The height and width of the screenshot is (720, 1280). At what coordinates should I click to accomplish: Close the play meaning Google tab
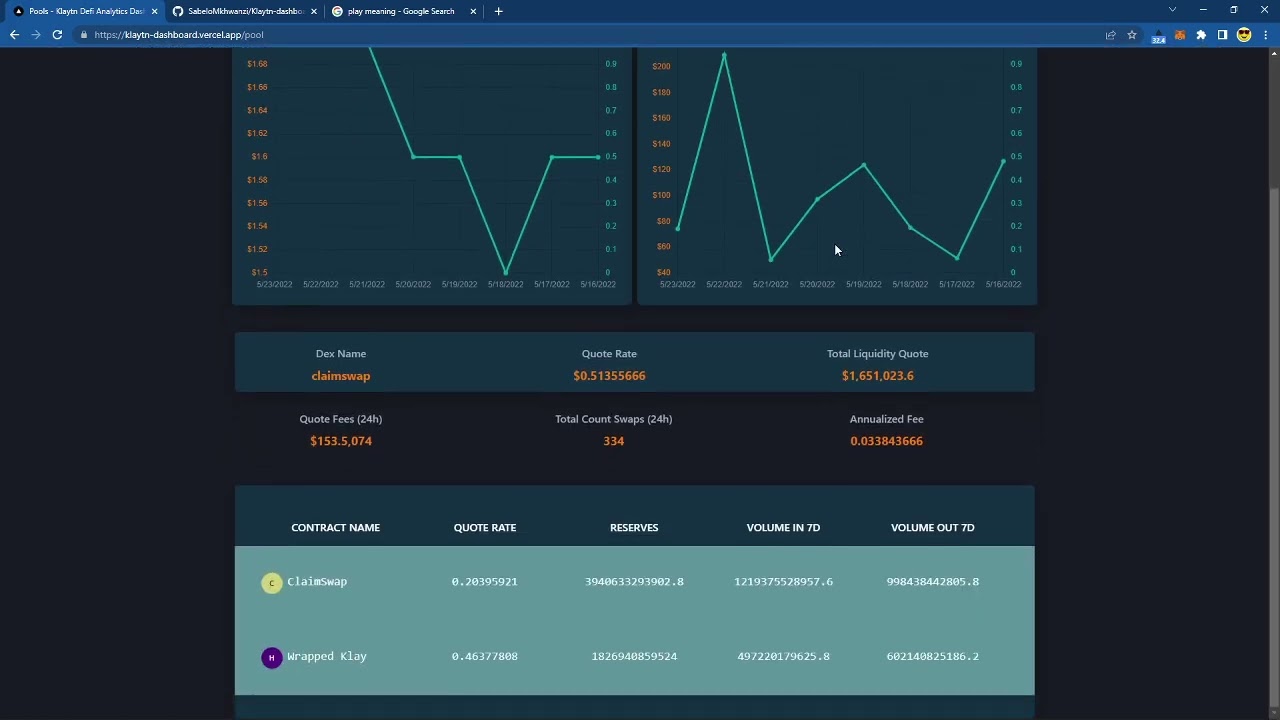coord(473,11)
